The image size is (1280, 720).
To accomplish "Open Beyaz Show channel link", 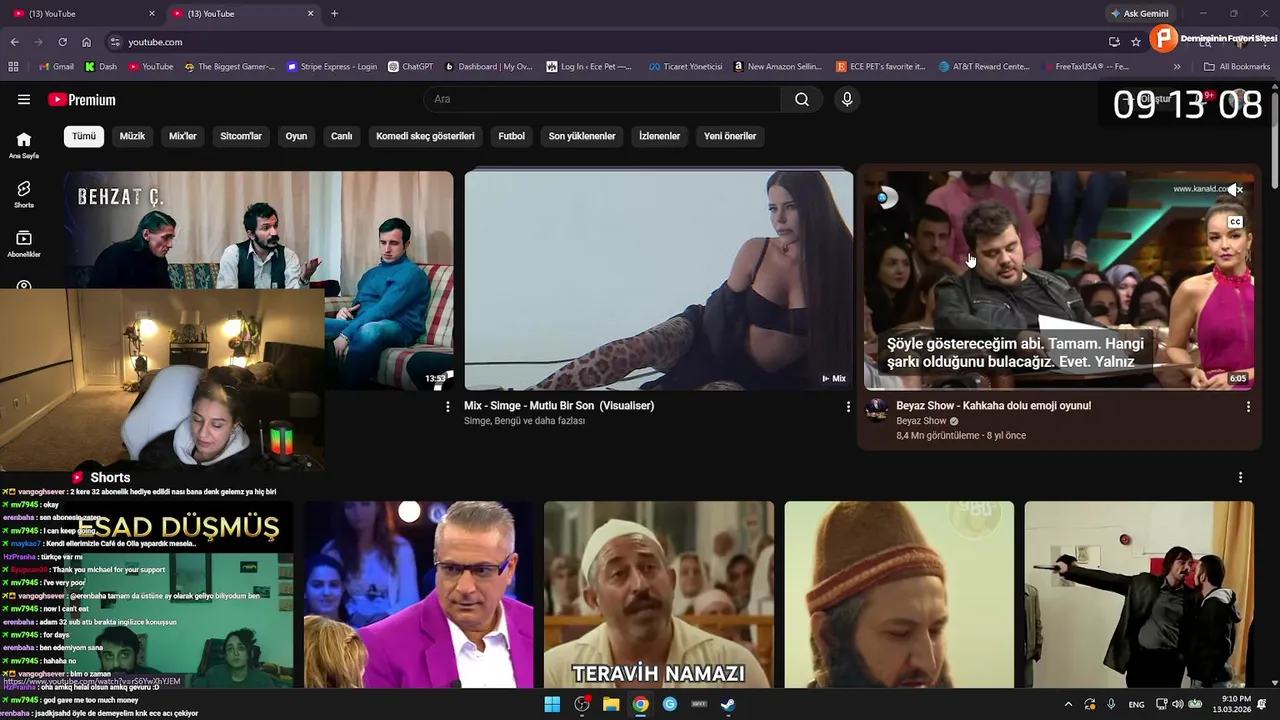I will (921, 421).
